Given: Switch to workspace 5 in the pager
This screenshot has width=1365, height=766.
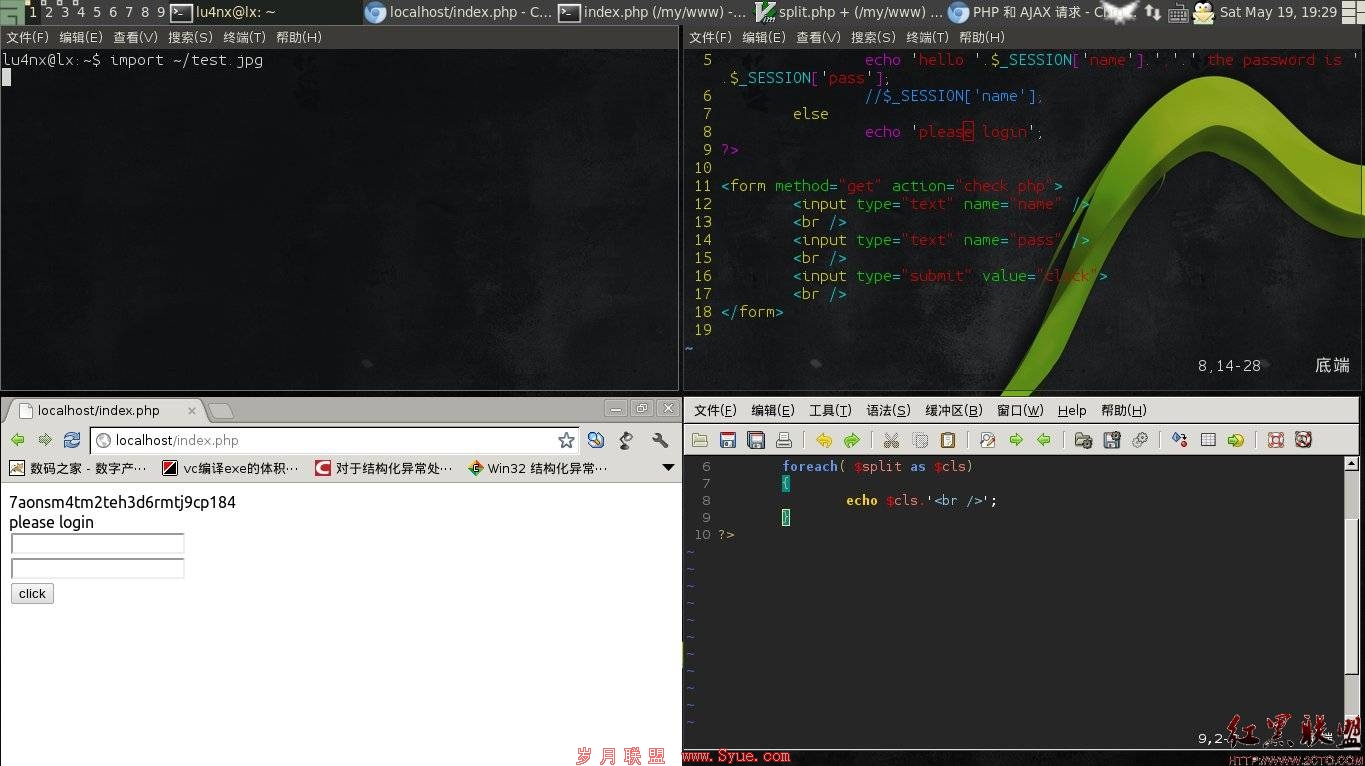Looking at the screenshot, I should (x=96, y=12).
